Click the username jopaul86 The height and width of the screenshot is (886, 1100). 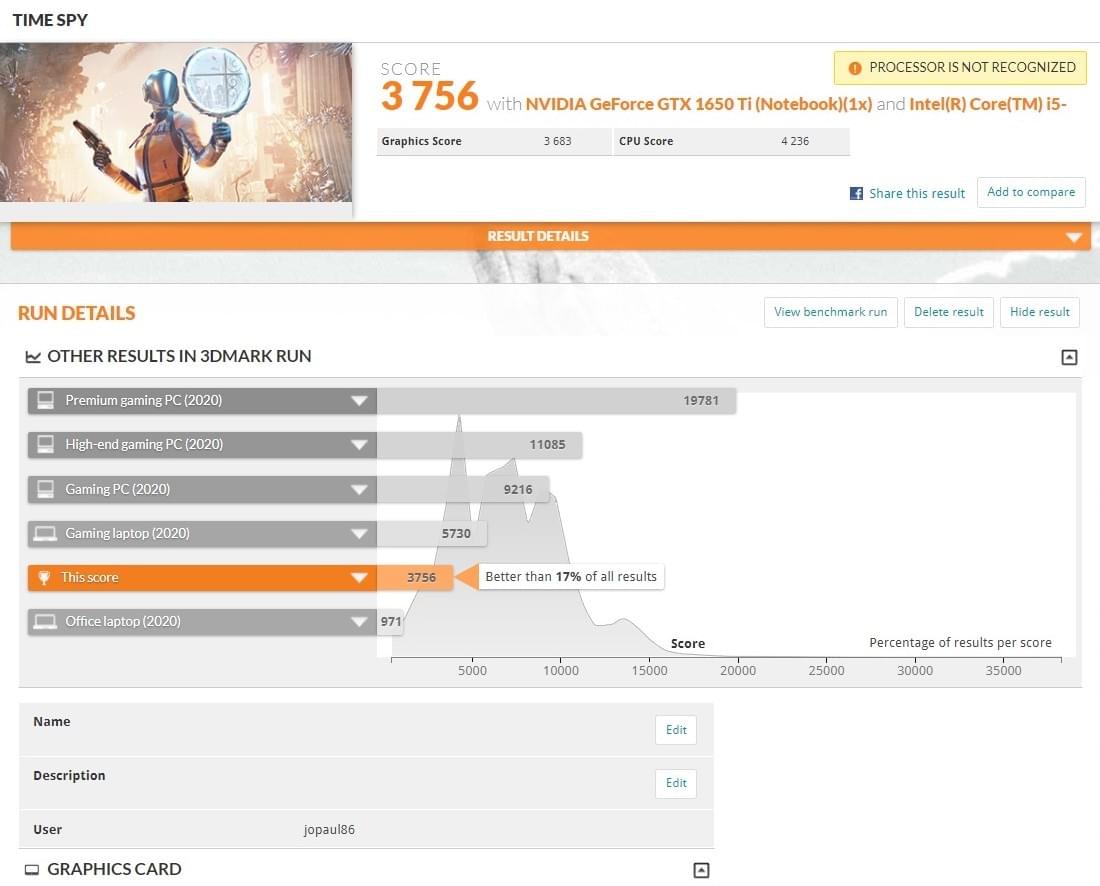pos(329,830)
